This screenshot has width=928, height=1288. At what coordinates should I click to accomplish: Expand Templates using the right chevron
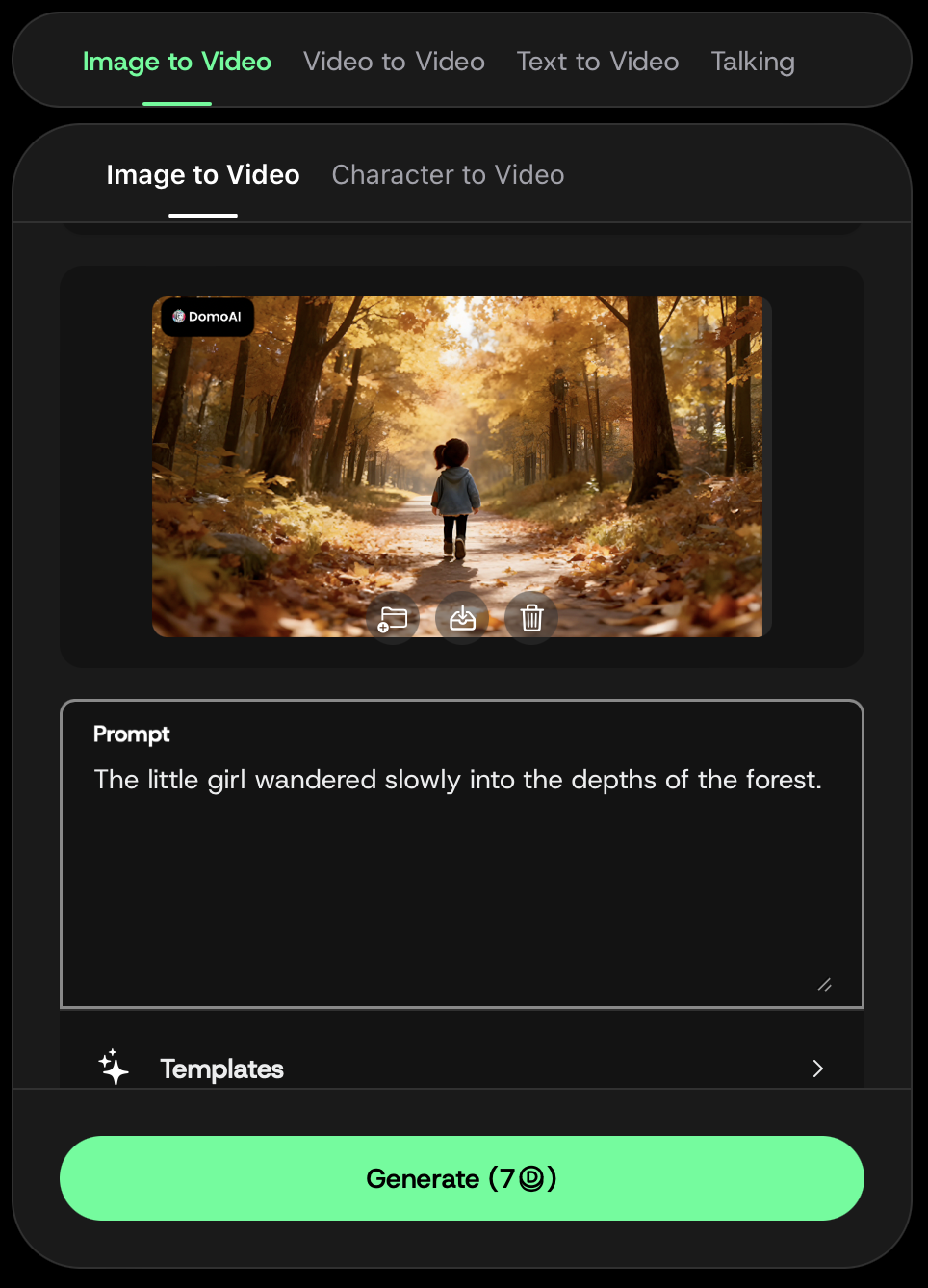[x=817, y=1069]
